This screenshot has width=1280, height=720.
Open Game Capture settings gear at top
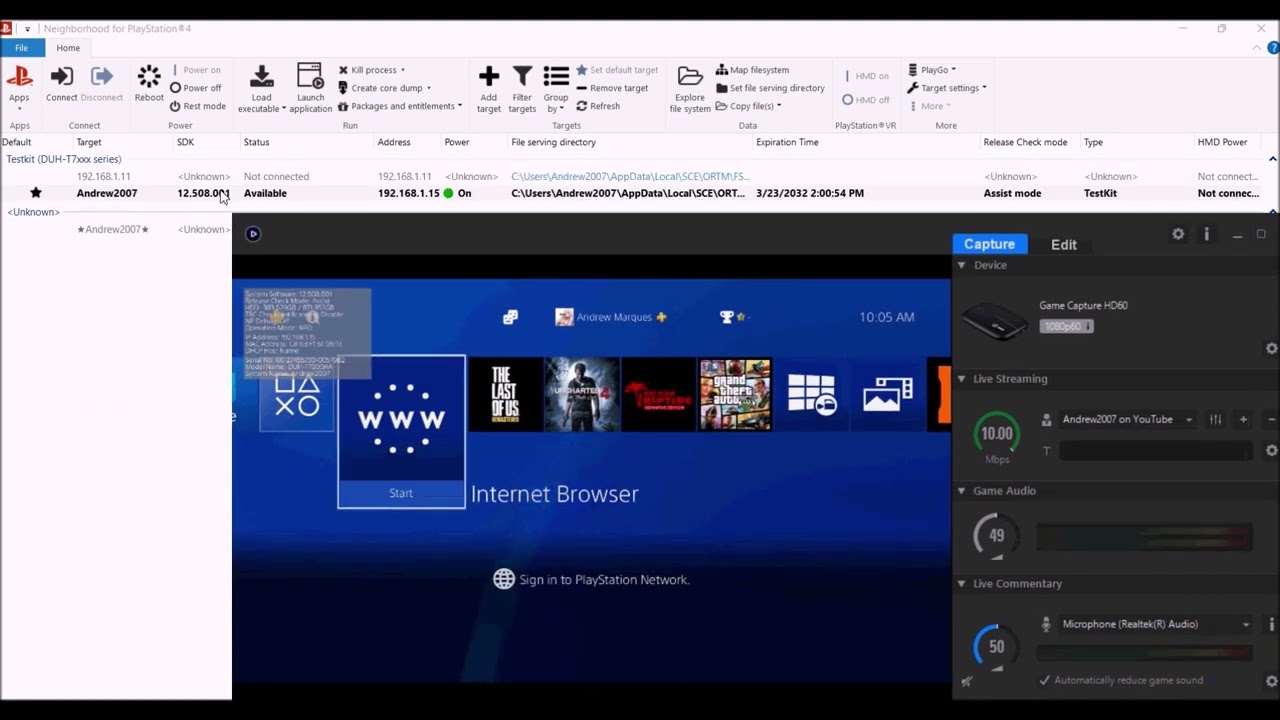coord(1178,234)
